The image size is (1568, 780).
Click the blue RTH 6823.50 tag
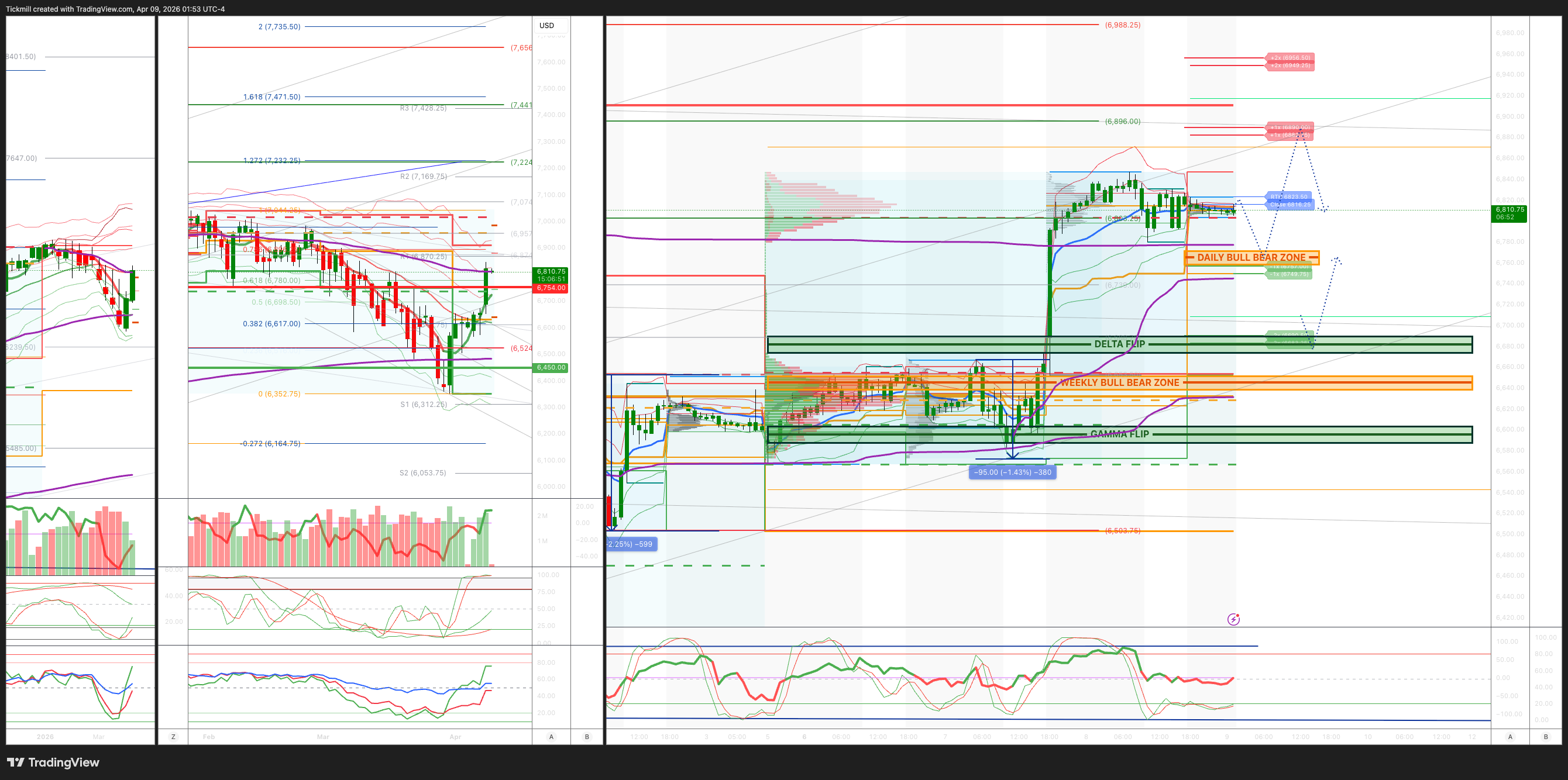tap(1290, 196)
